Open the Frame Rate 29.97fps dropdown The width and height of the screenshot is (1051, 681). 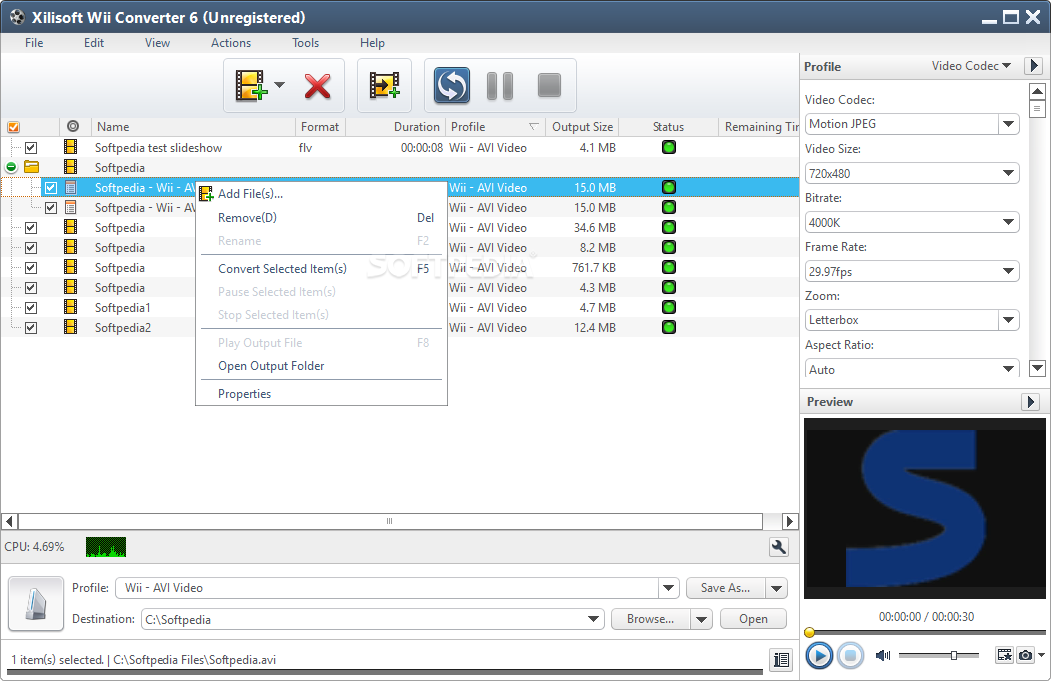tap(1008, 271)
